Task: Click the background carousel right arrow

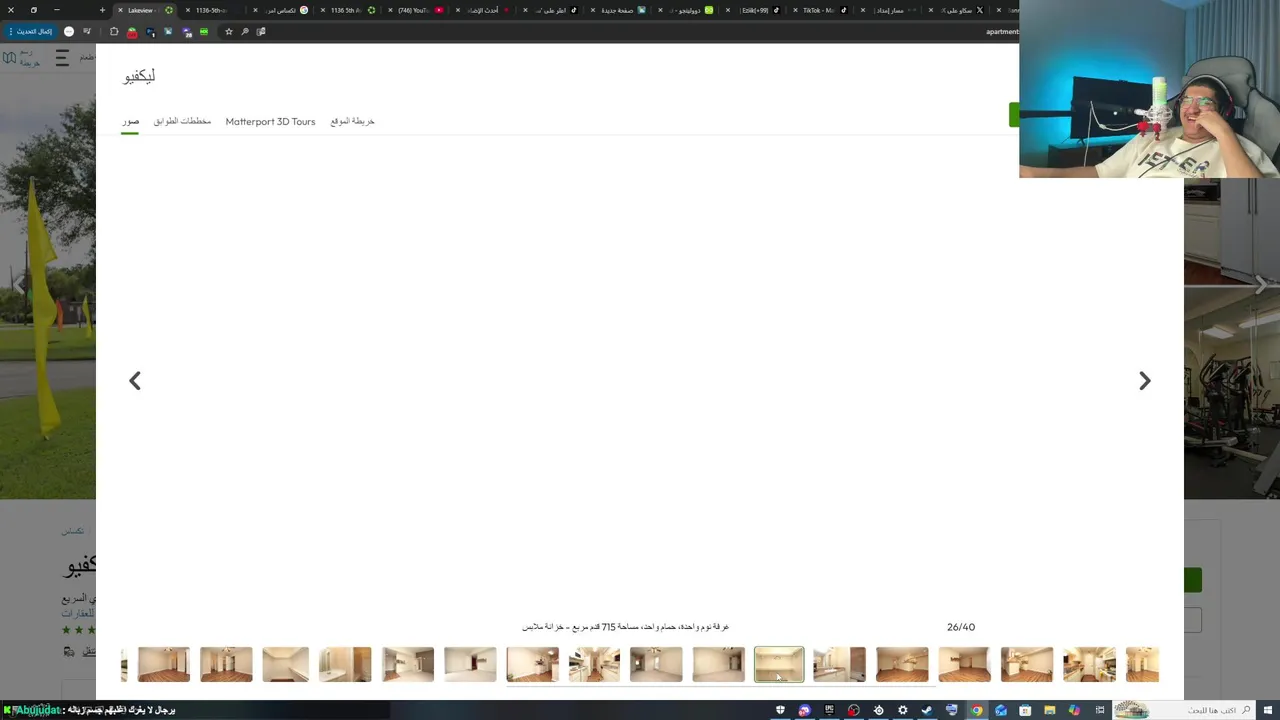Action: point(1260,286)
